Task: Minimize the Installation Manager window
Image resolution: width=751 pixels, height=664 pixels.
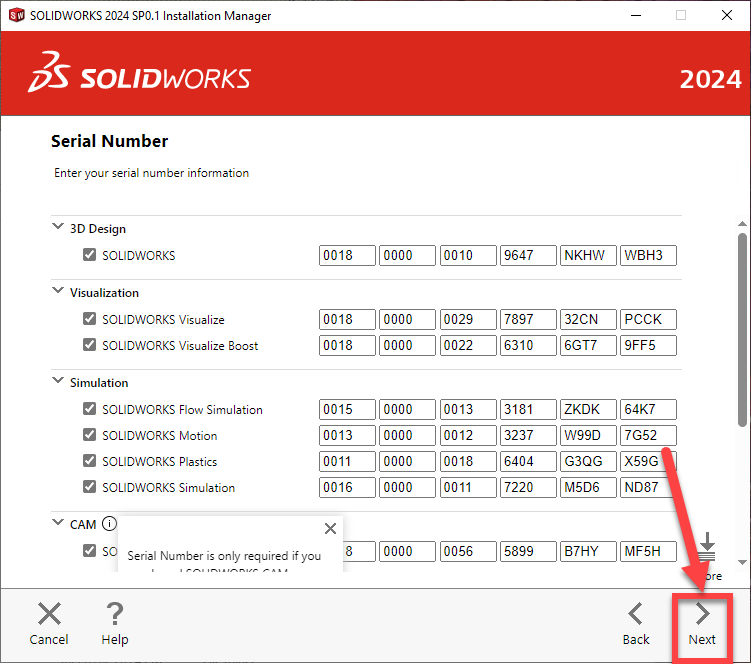Action: [636, 15]
